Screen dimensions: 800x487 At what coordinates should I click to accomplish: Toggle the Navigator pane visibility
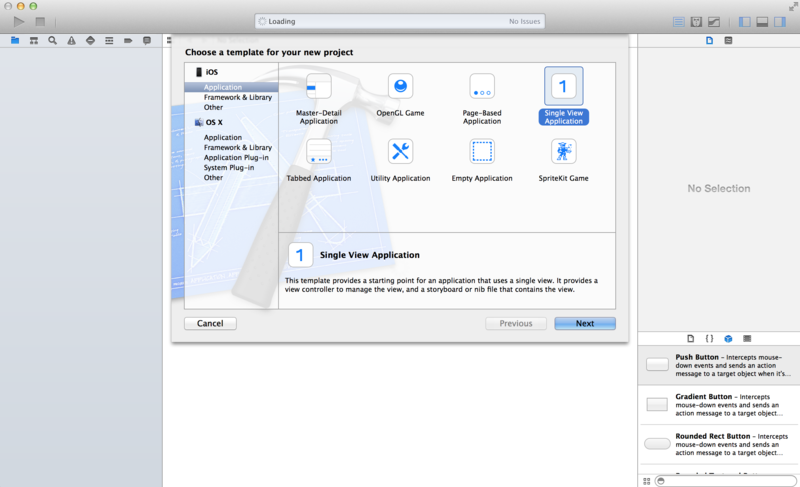pos(745,22)
